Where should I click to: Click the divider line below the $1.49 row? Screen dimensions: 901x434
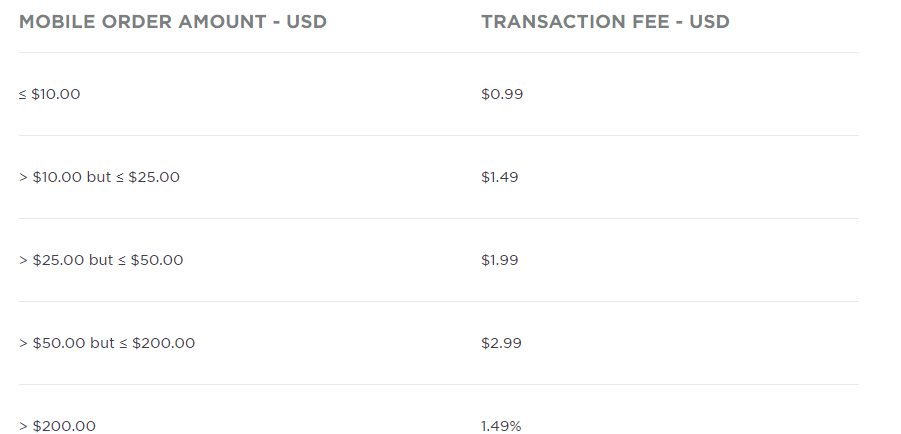(x=438, y=218)
